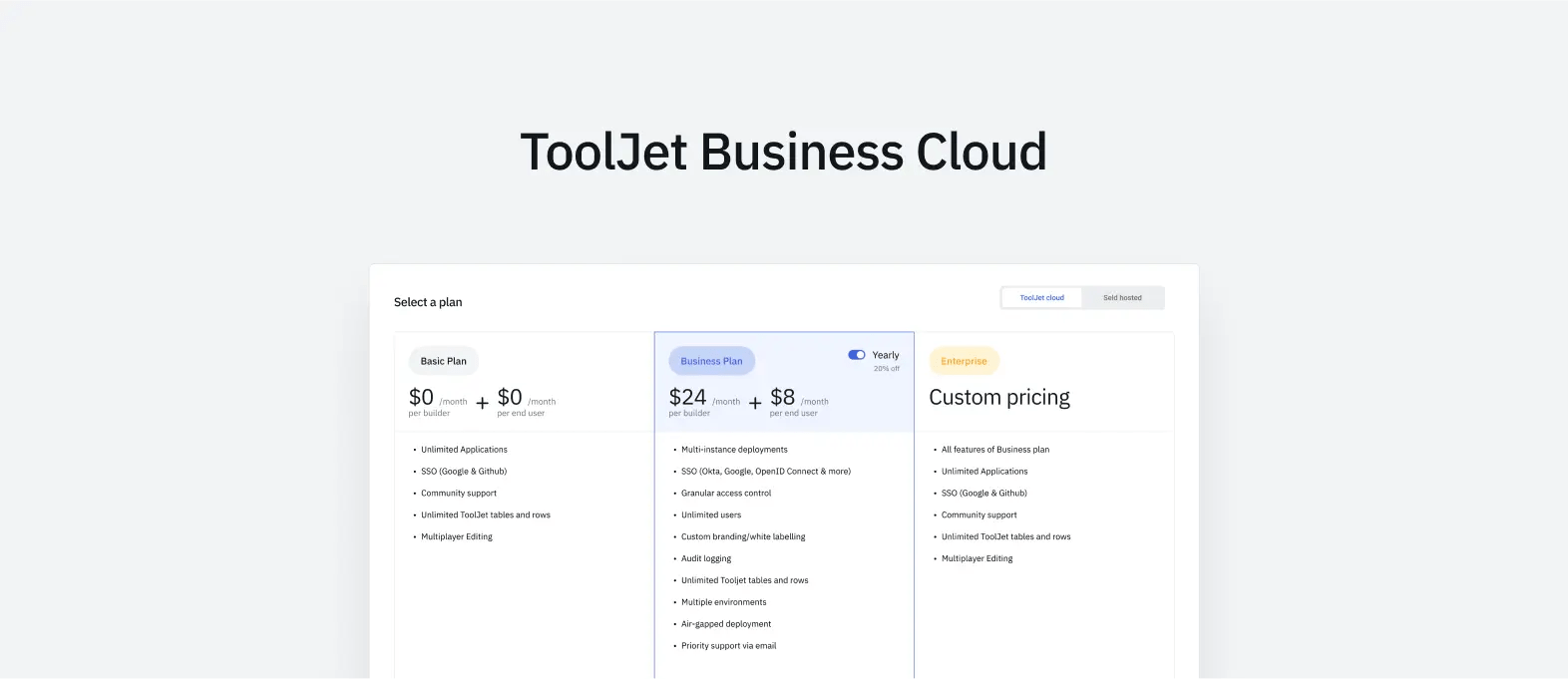This screenshot has height=679, width=1568.
Task: Click 'Multiple environments' feature
Action: 724,602
